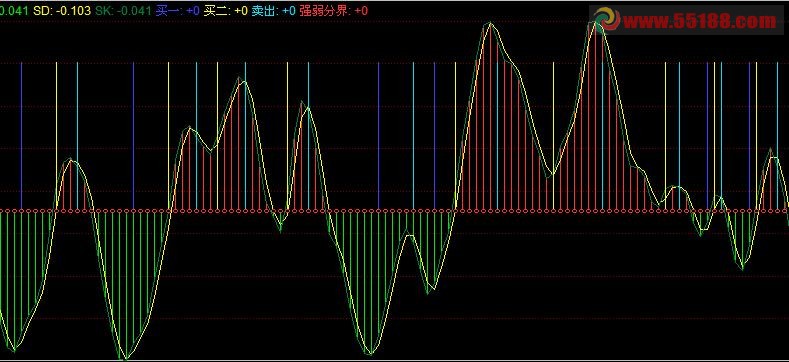Image resolution: width=789 pixels, height=362 pixels.
Task: Click the leftmost yellow vertical signal line
Action: (56, 136)
